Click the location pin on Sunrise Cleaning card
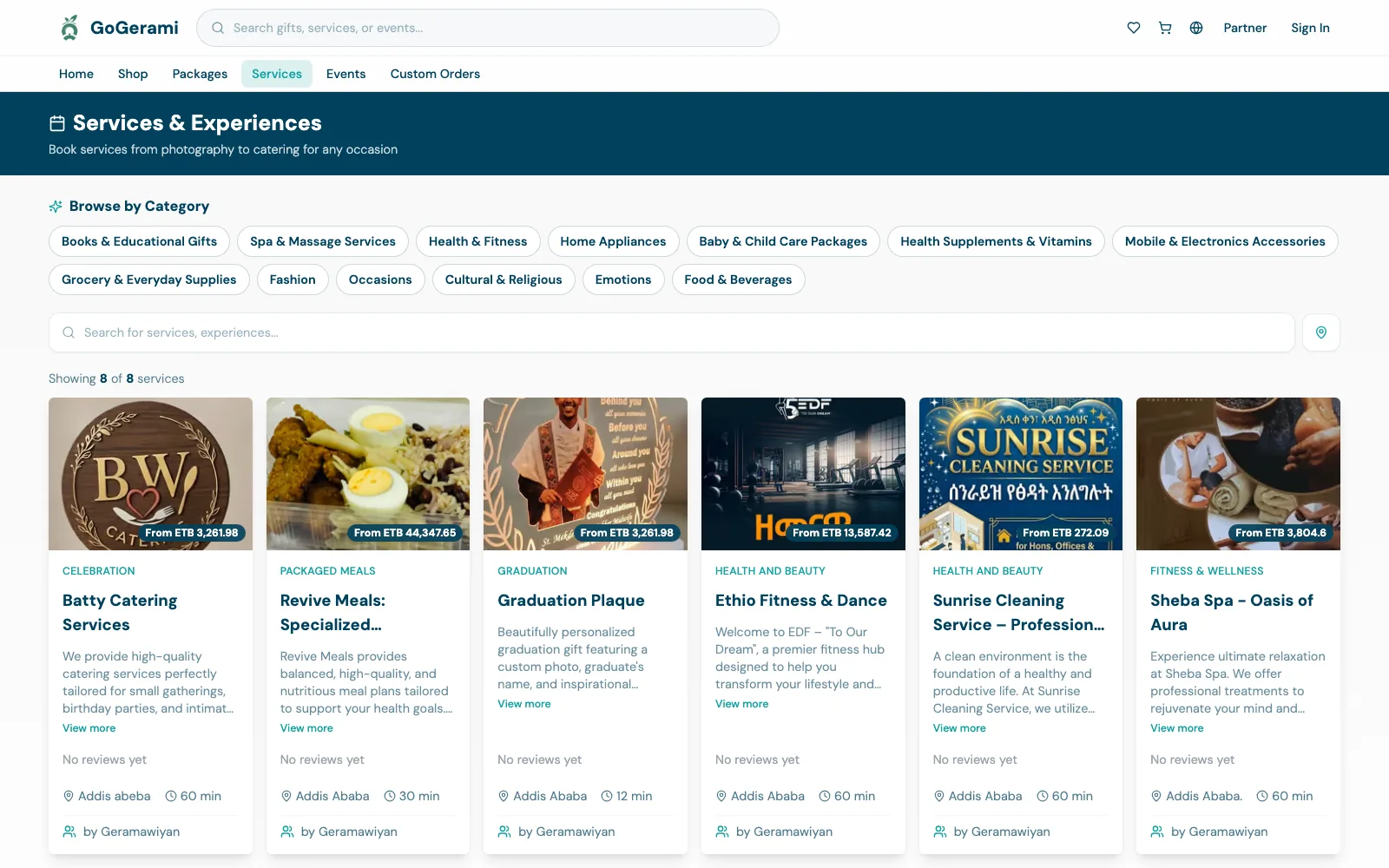This screenshot has width=1389, height=868. [x=939, y=796]
